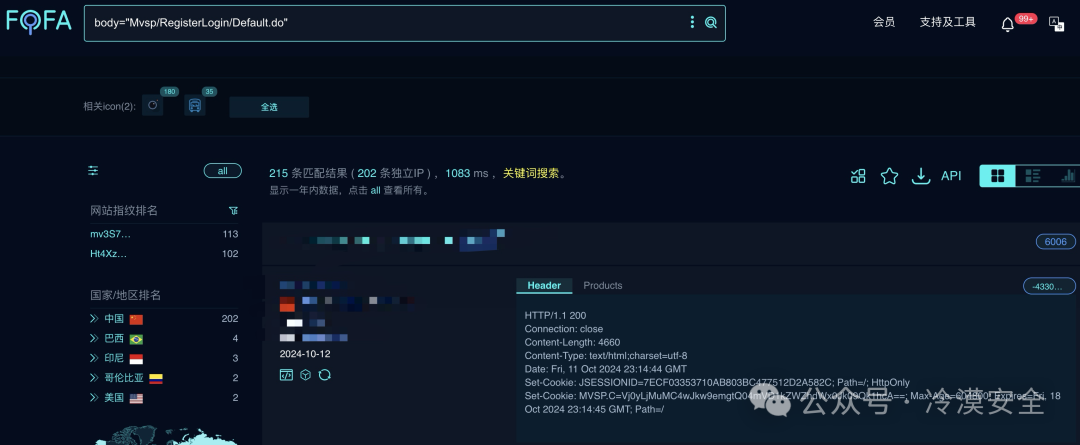Click the port 6006 badge
The image size is (1080, 445).
[1055, 242]
